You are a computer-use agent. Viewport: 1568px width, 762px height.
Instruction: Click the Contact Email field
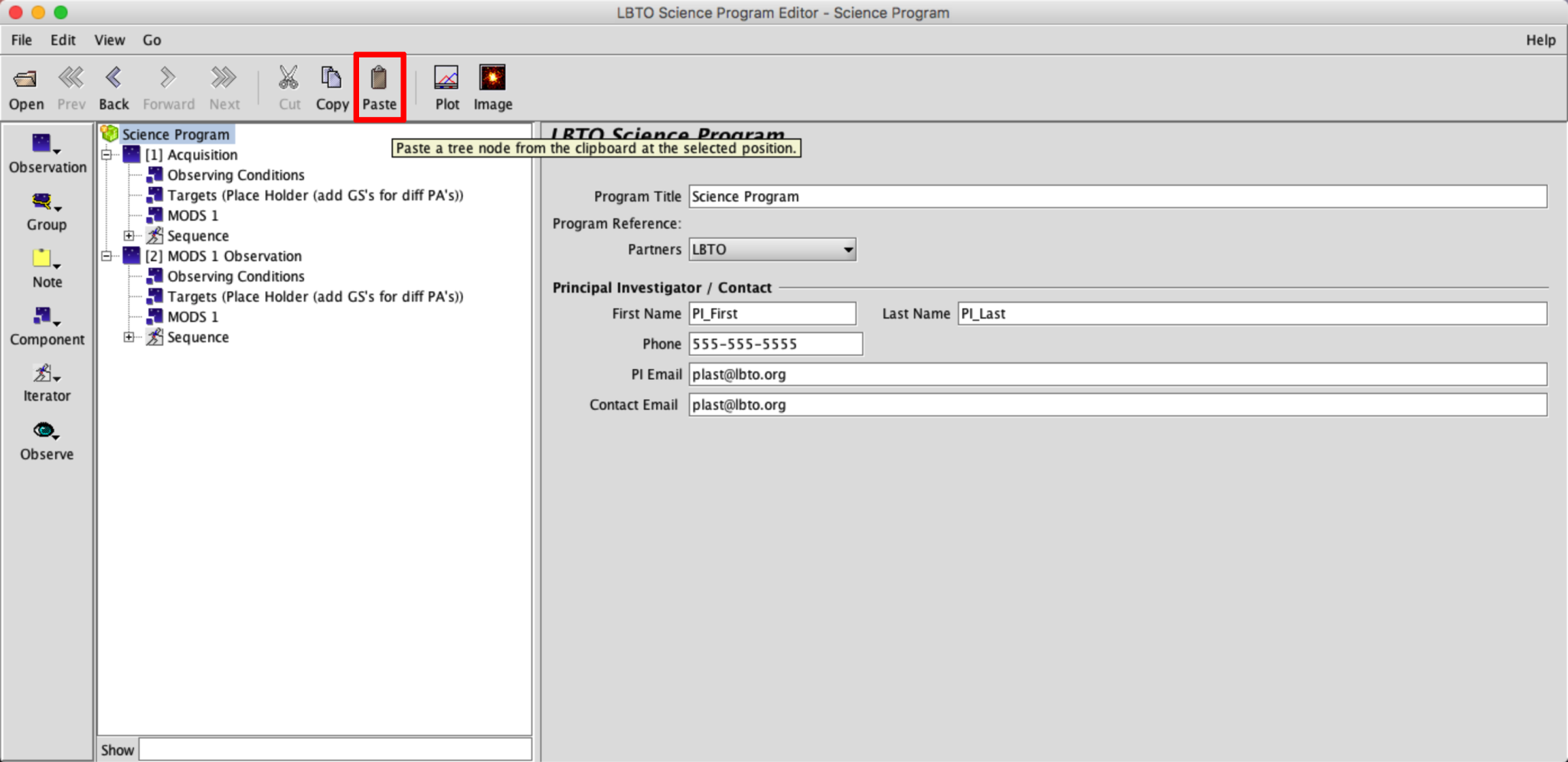(1118, 404)
